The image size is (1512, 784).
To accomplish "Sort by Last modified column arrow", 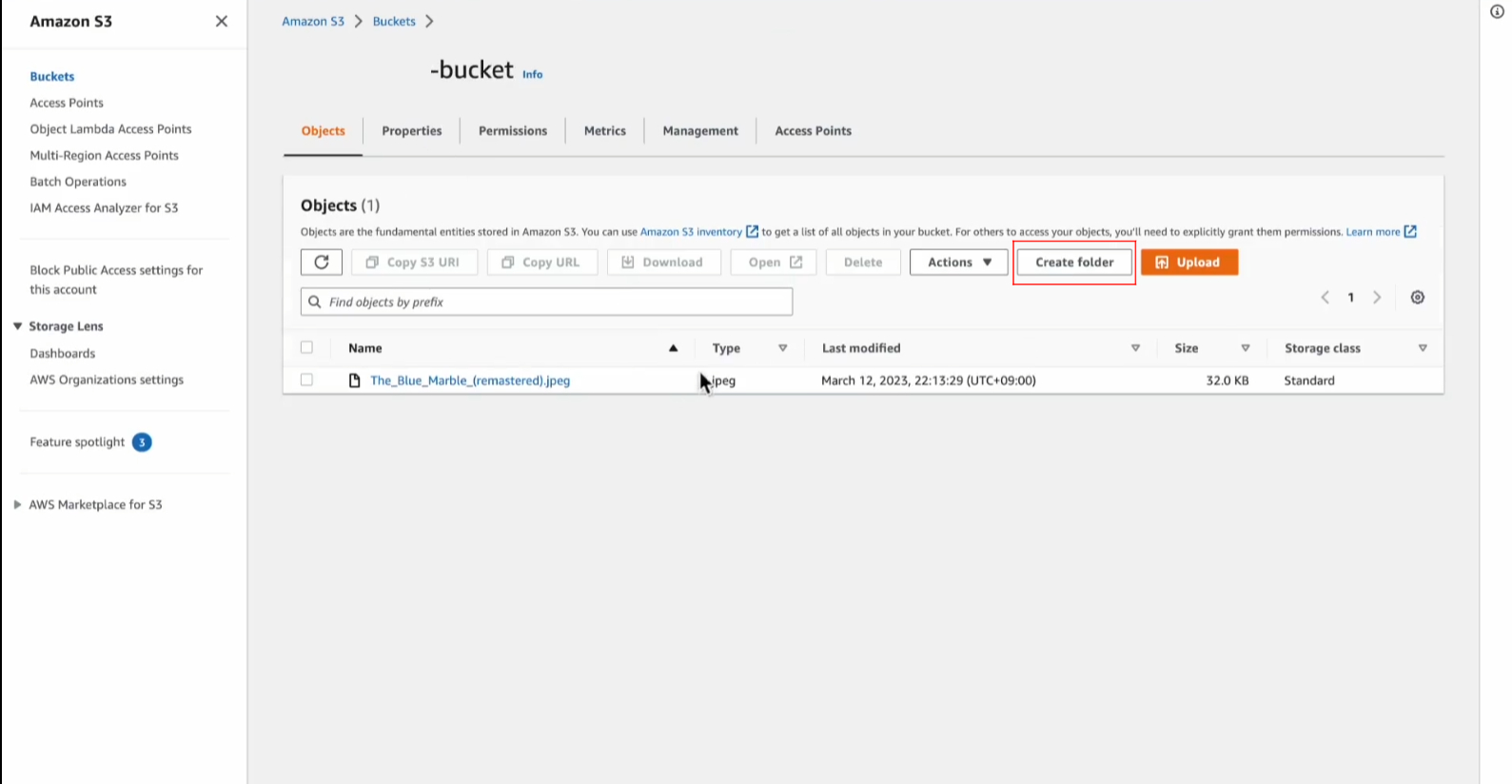I will [x=1135, y=348].
